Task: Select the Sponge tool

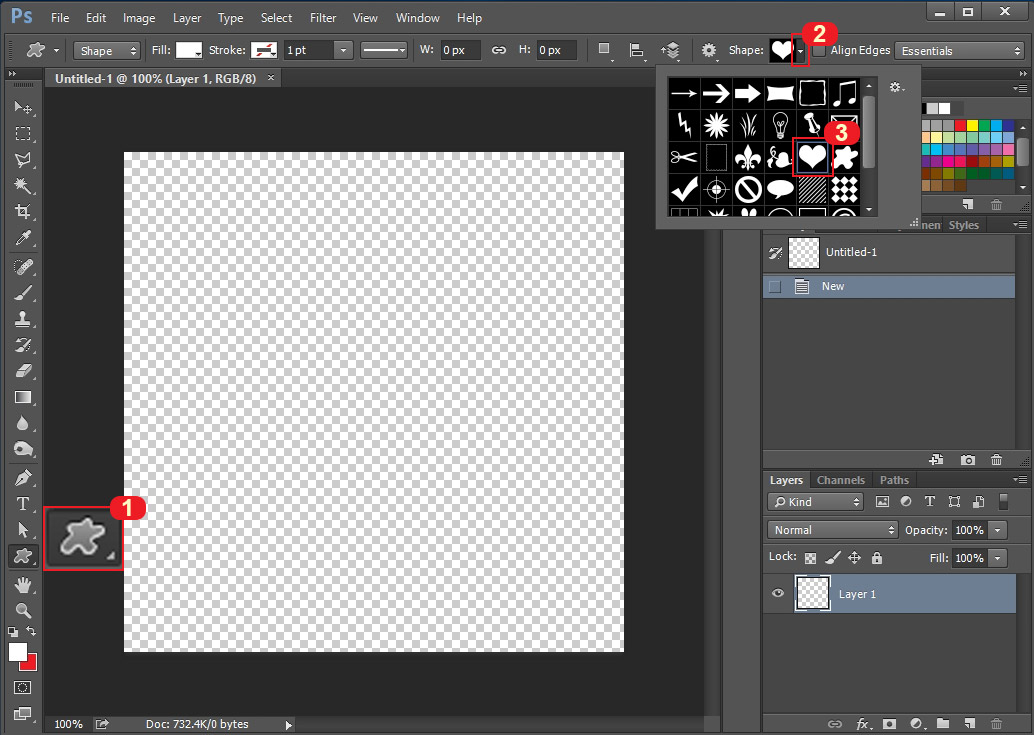Action: click(x=23, y=450)
